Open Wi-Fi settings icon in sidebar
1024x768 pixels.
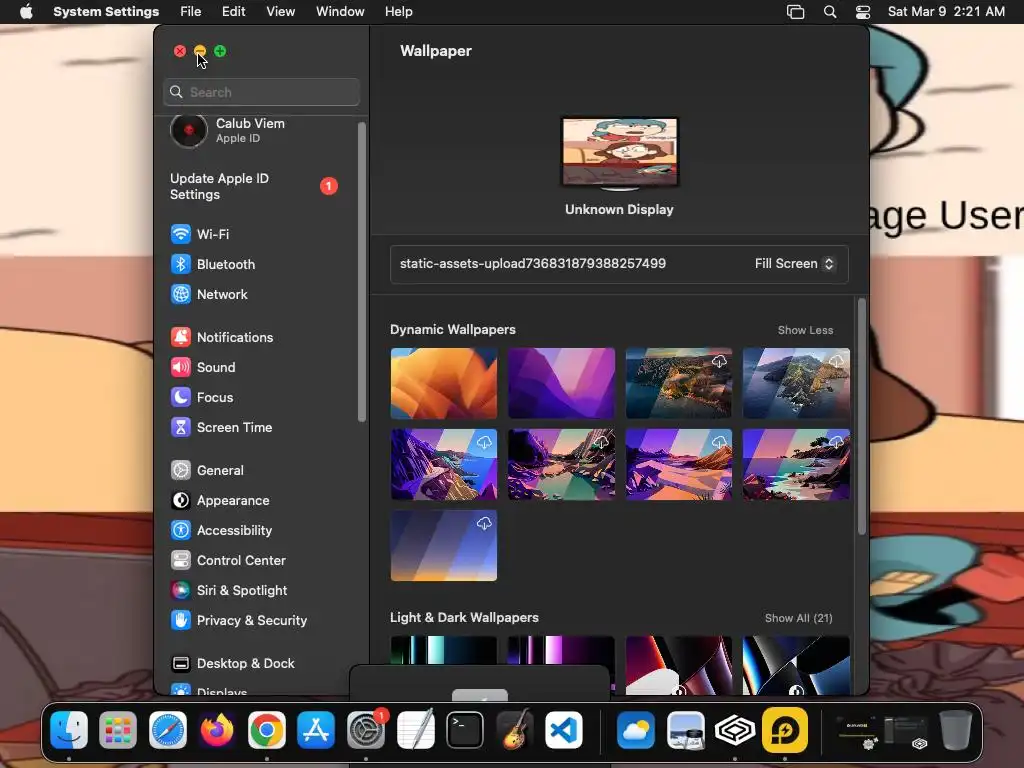pos(181,234)
